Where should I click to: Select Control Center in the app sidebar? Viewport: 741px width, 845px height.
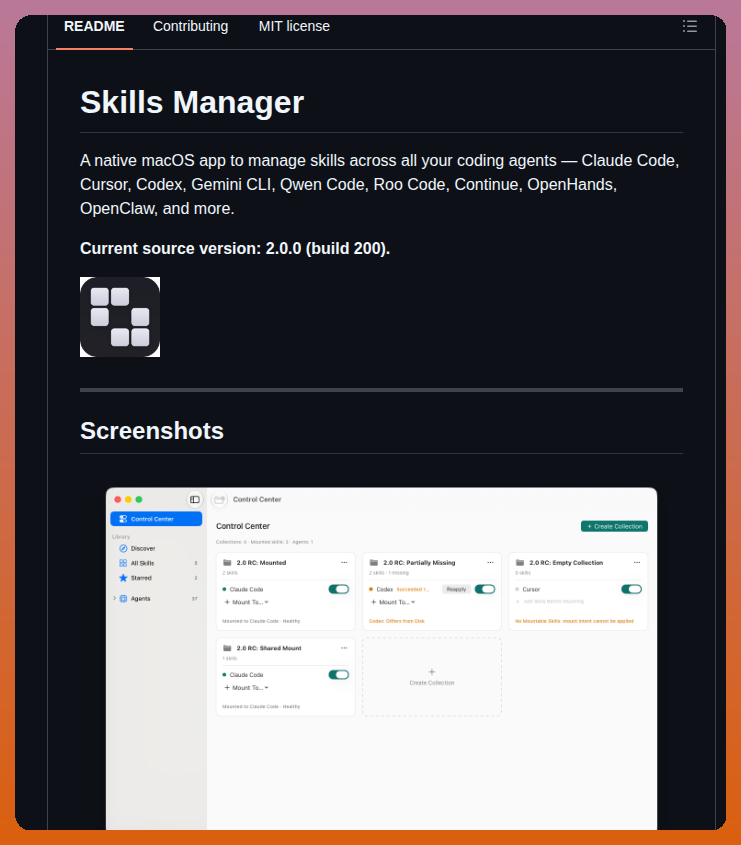156,519
